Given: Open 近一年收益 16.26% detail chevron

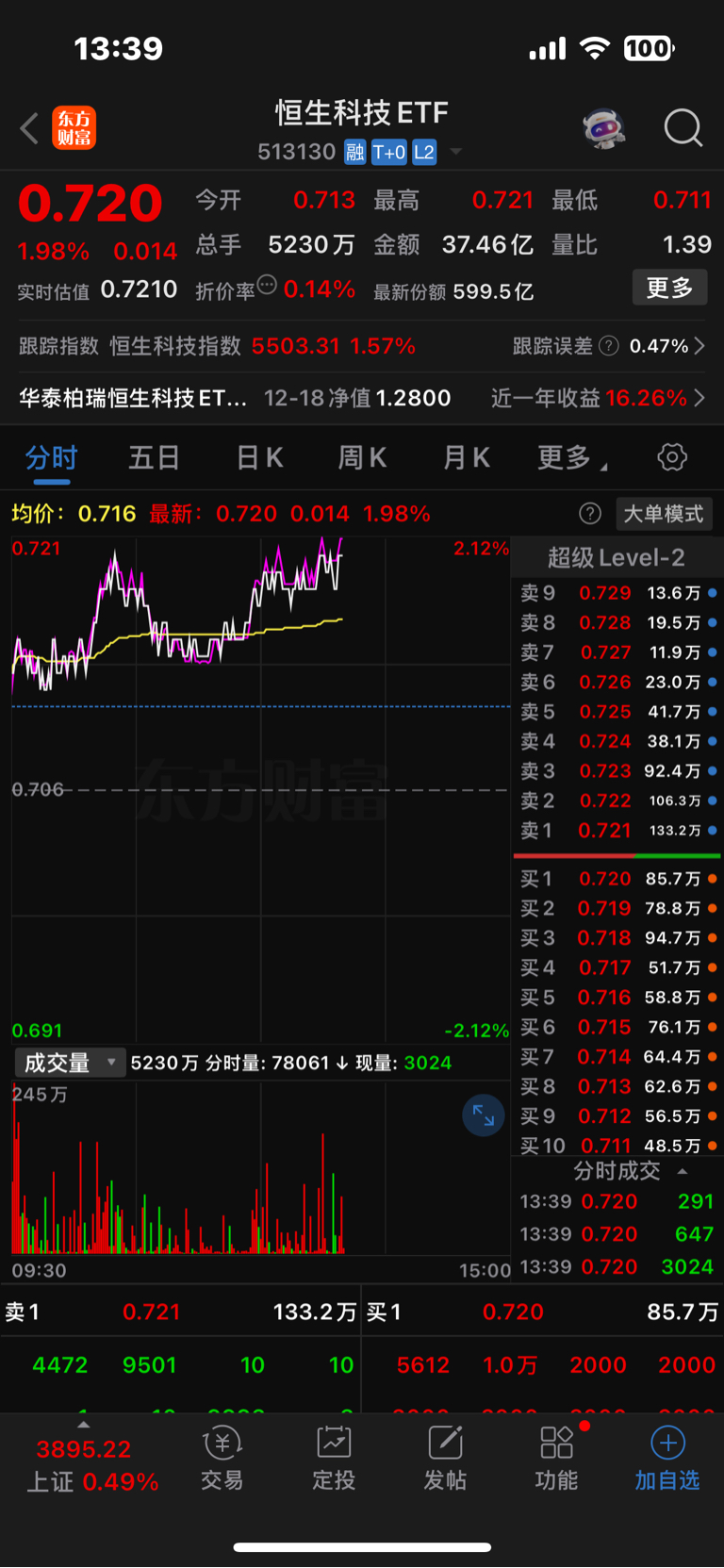Looking at the screenshot, I should point(699,398).
